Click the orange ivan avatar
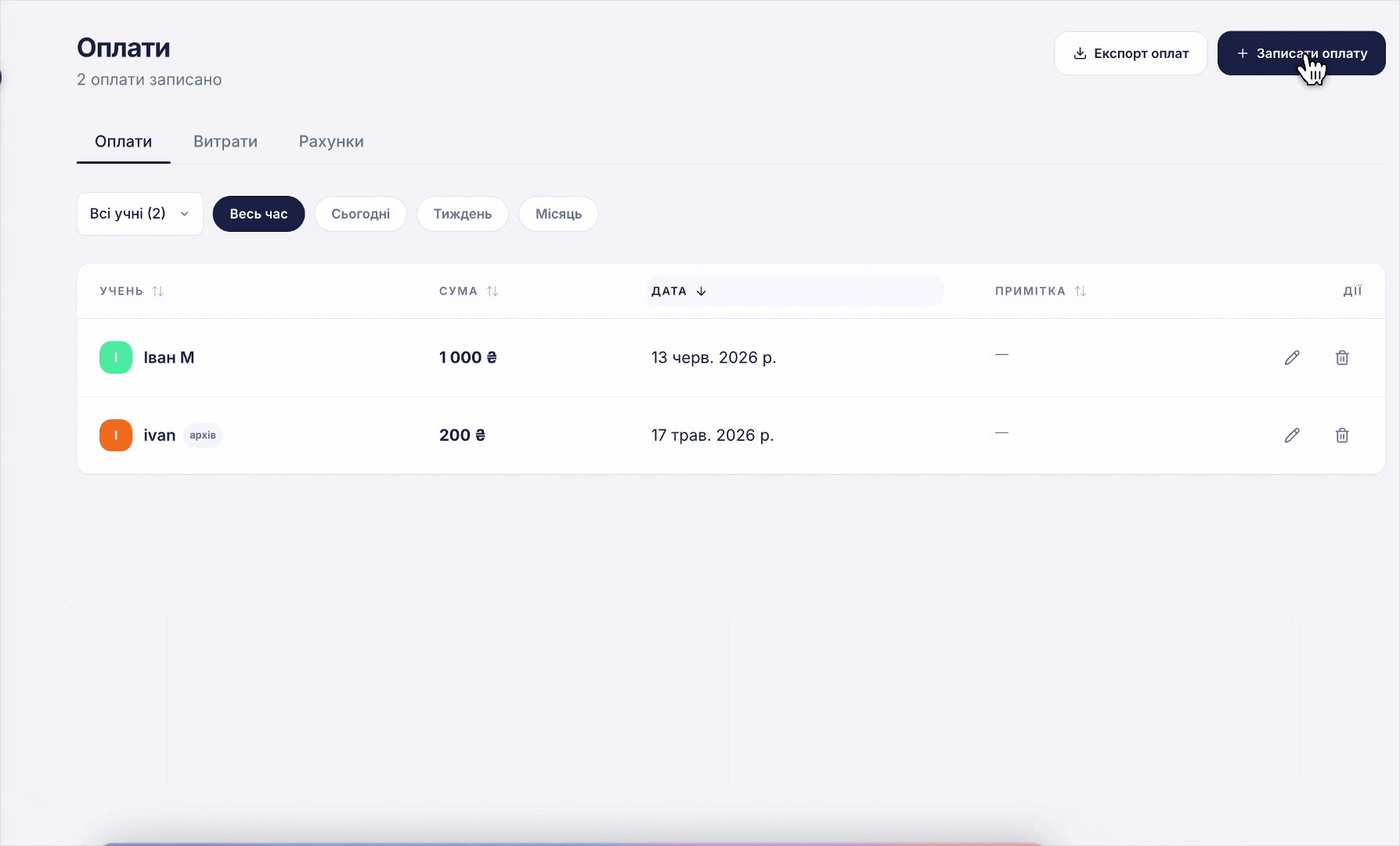Viewport: 1400px width, 846px height. coord(116,435)
